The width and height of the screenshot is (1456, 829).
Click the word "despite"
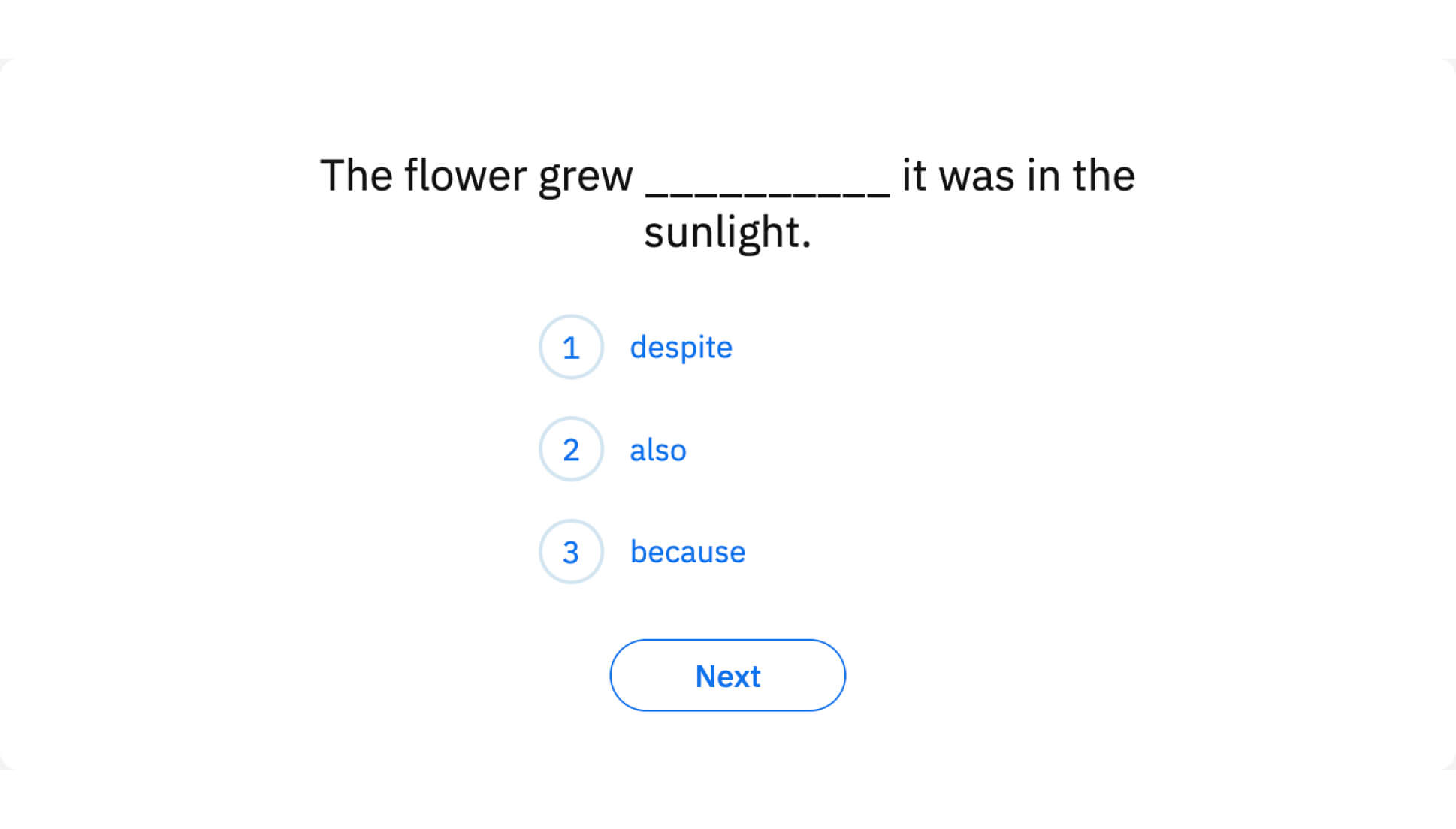pyautogui.click(x=681, y=347)
